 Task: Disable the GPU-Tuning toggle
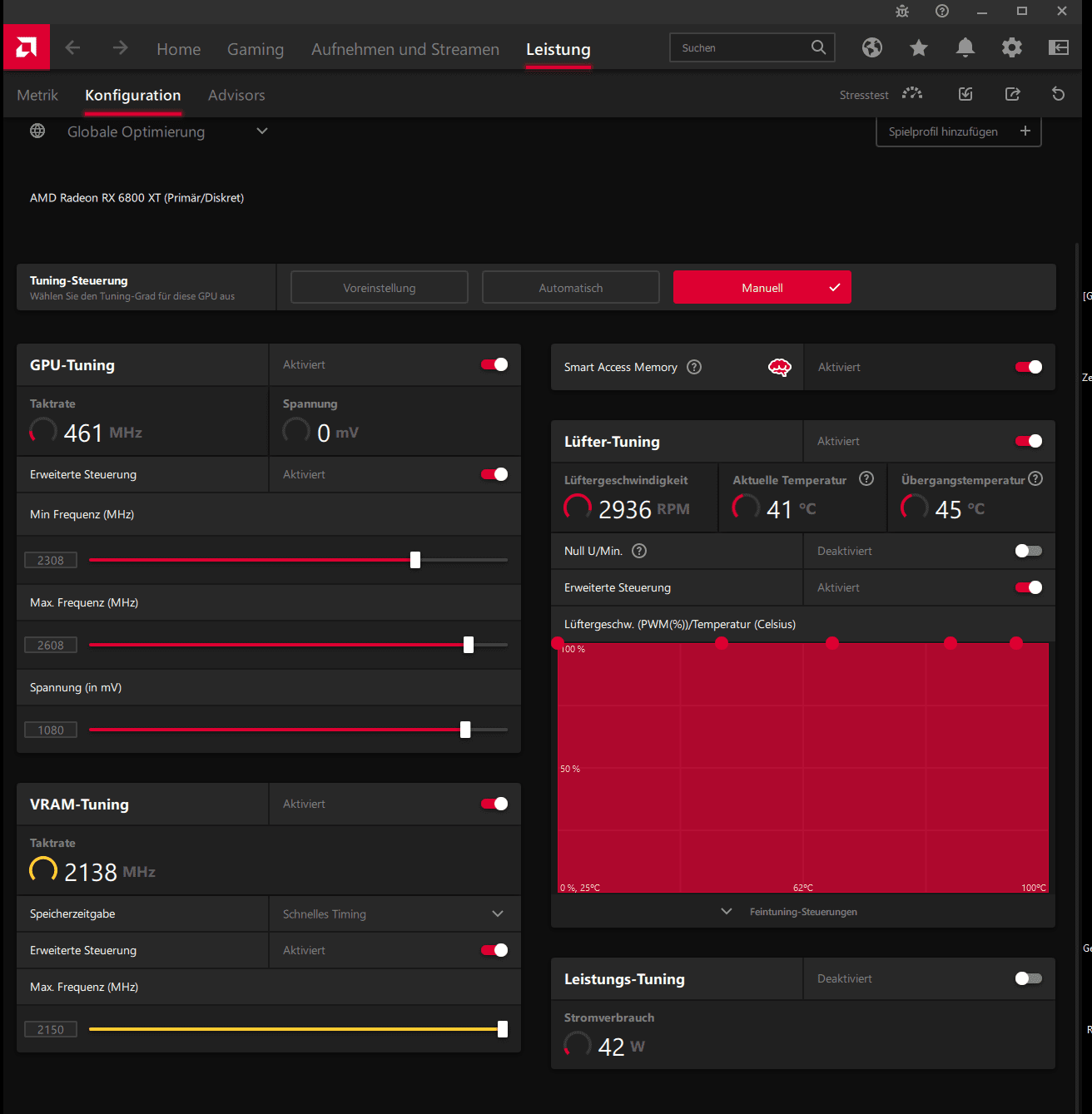[x=494, y=364]
